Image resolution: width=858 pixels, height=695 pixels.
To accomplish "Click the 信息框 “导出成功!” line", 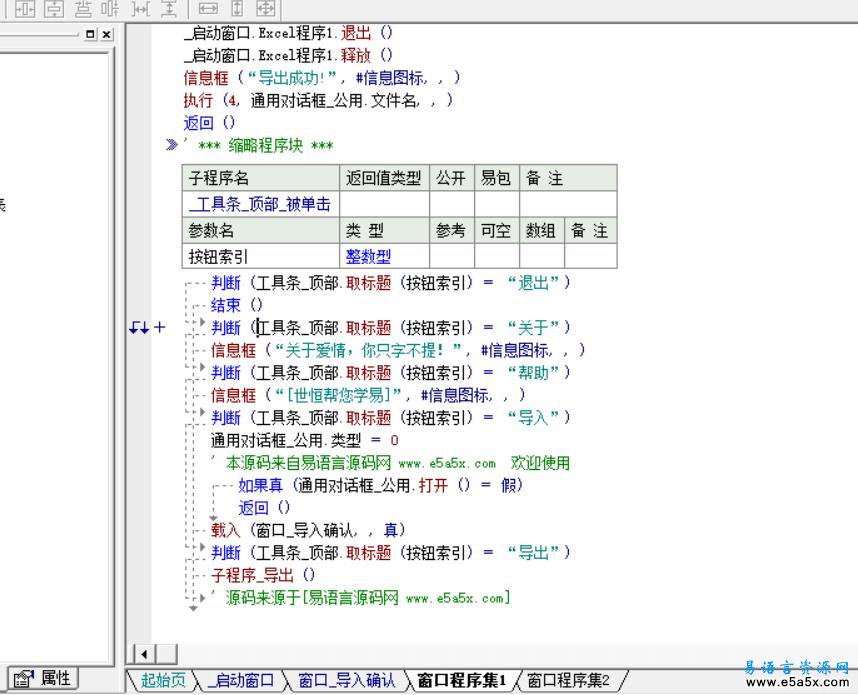I will [x=322, y=78].
